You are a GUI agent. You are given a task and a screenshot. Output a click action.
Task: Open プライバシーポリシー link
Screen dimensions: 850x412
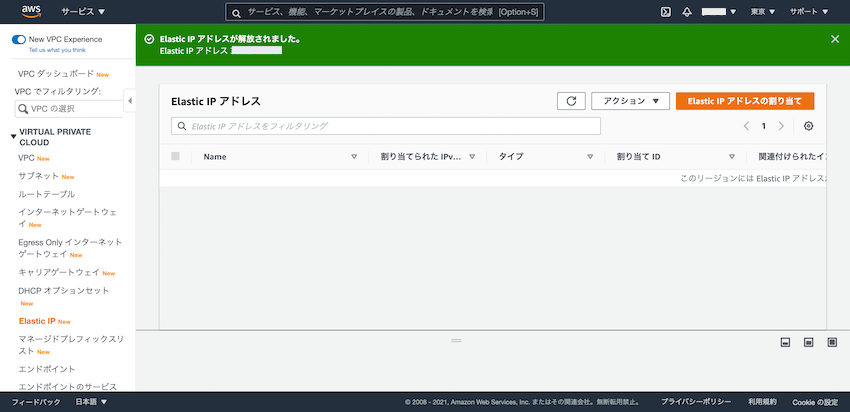coord(696,402)
